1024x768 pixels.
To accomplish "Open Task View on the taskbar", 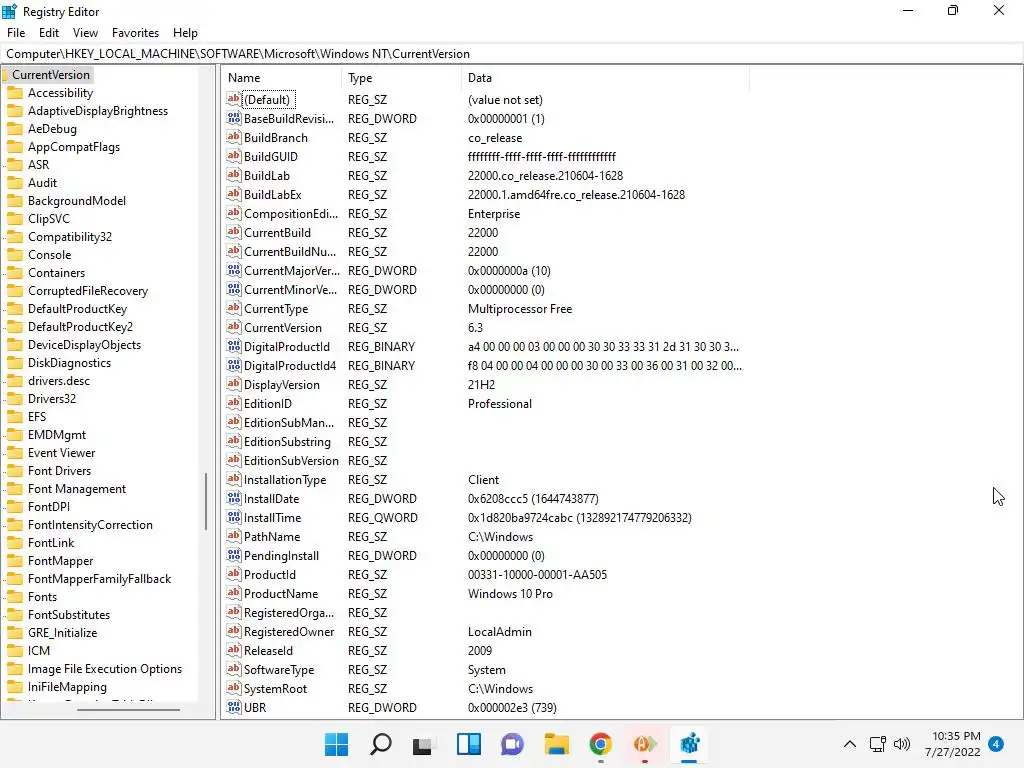I will [x=423, y=744].
